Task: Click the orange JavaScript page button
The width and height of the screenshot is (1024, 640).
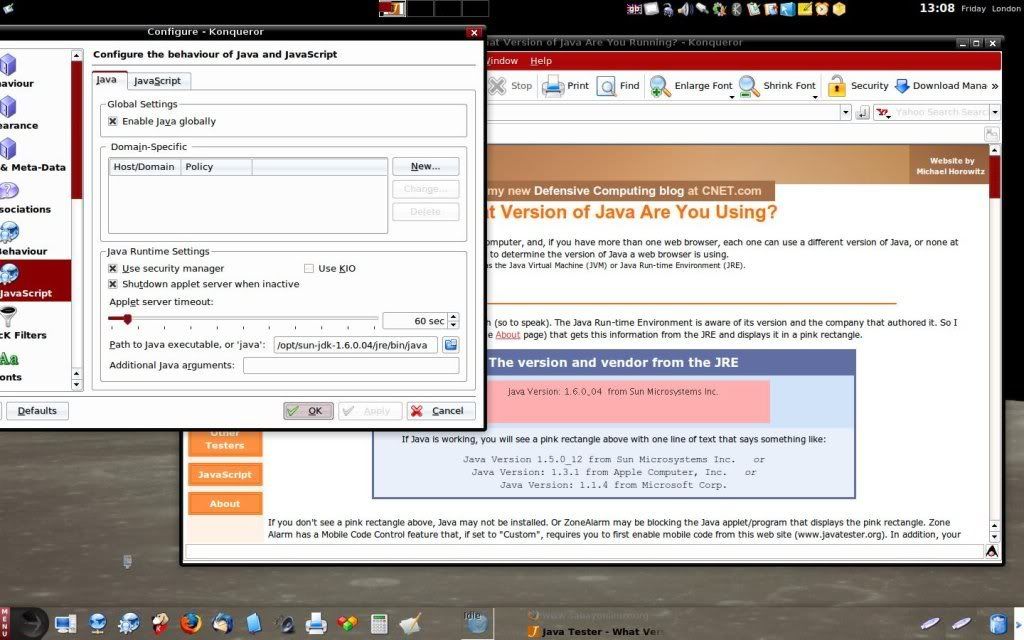Action: pos(225,475)
